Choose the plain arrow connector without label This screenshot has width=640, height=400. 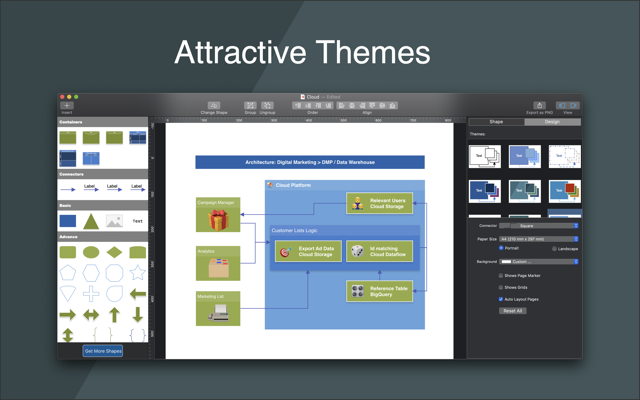point(68,189)
